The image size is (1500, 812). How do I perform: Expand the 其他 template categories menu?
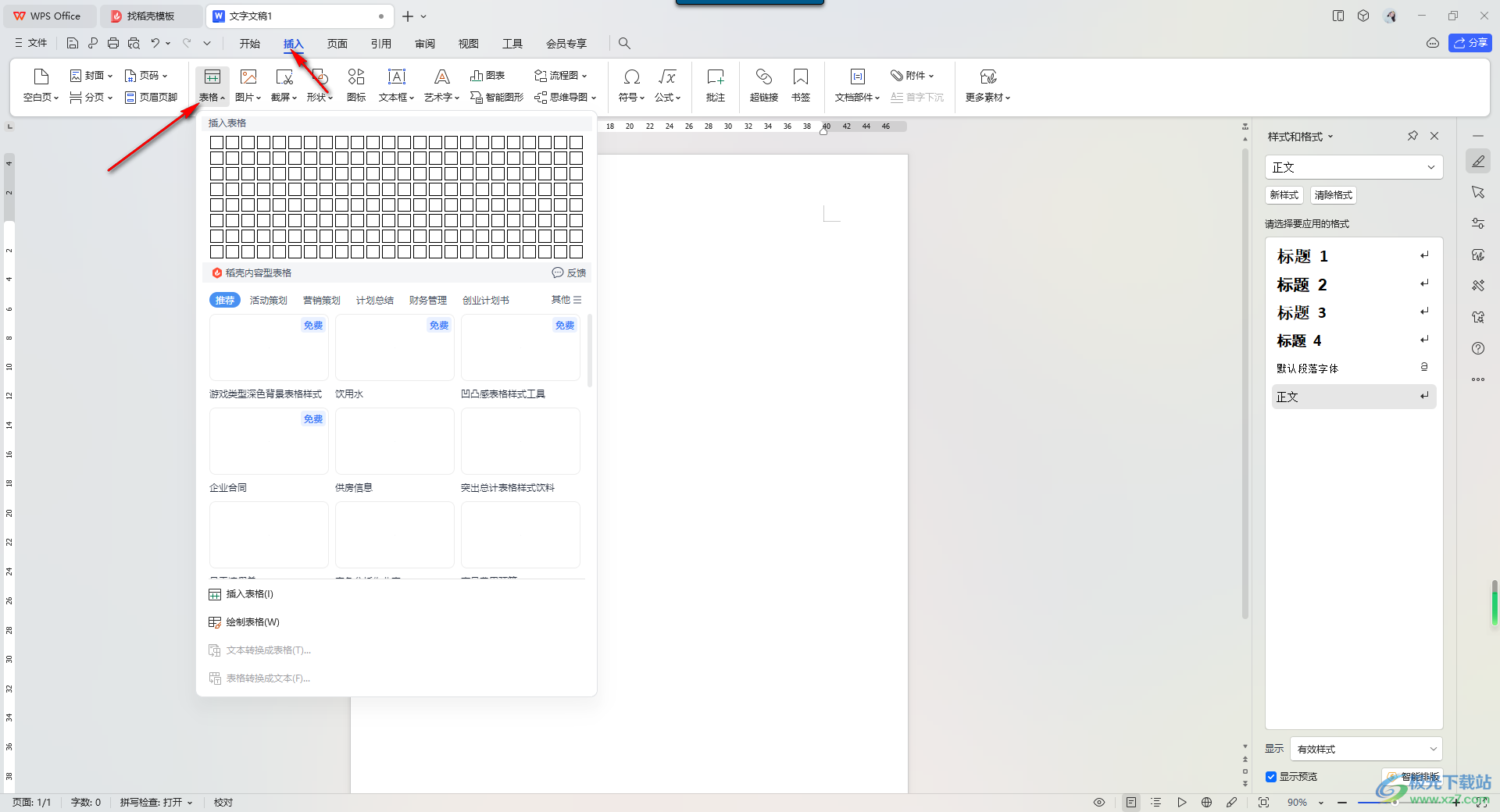(566, 300)
